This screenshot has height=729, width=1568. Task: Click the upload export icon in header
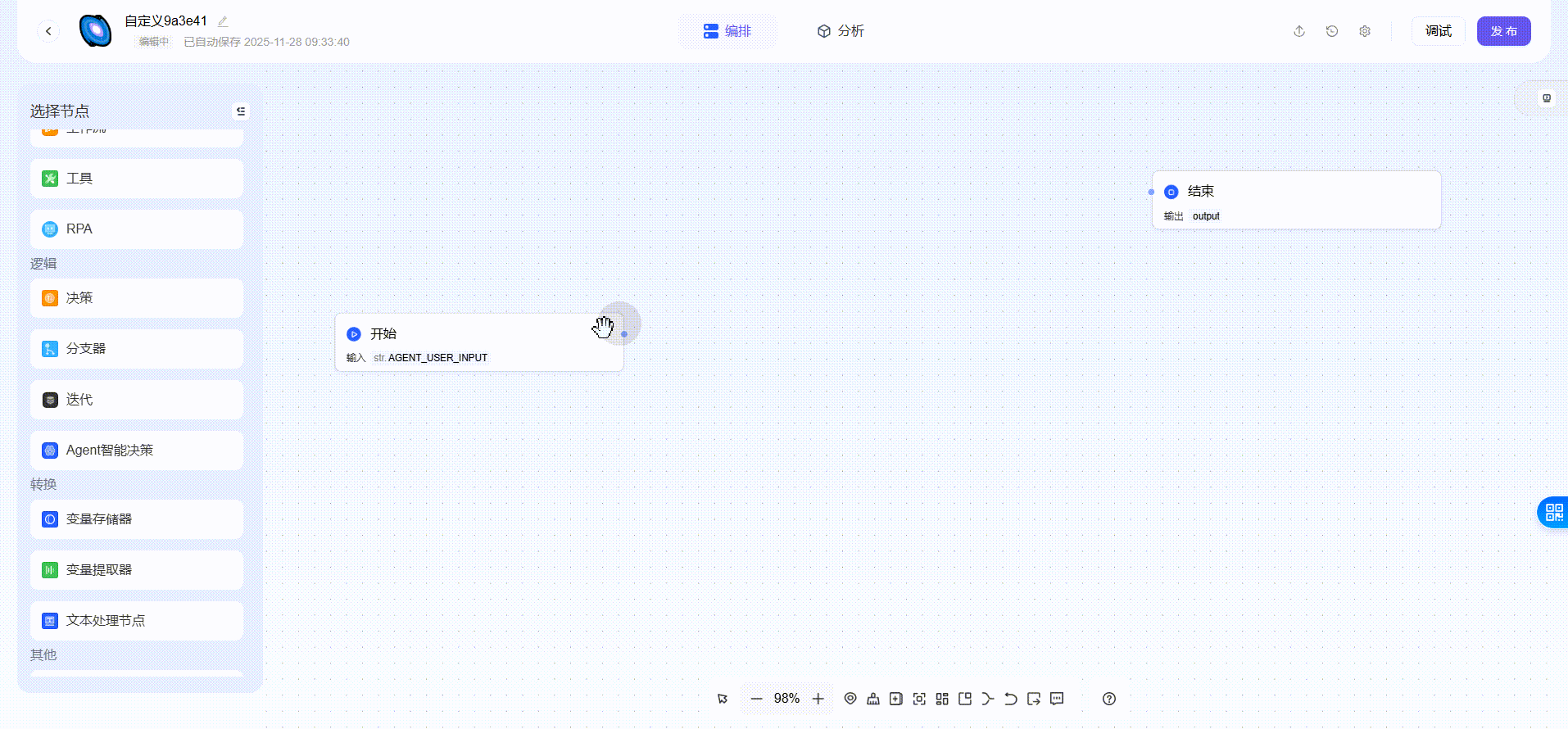pyautogui.click(x=1299, y=31)
